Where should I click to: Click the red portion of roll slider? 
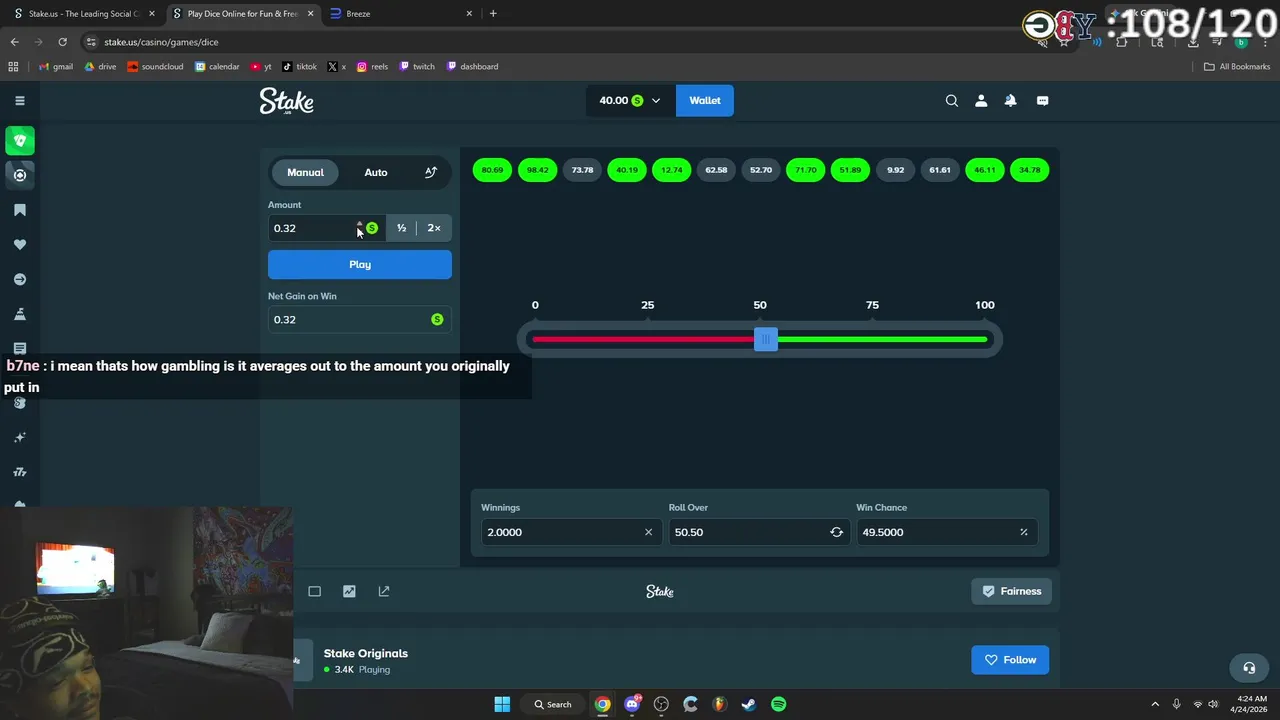click(x=643, y=339)
